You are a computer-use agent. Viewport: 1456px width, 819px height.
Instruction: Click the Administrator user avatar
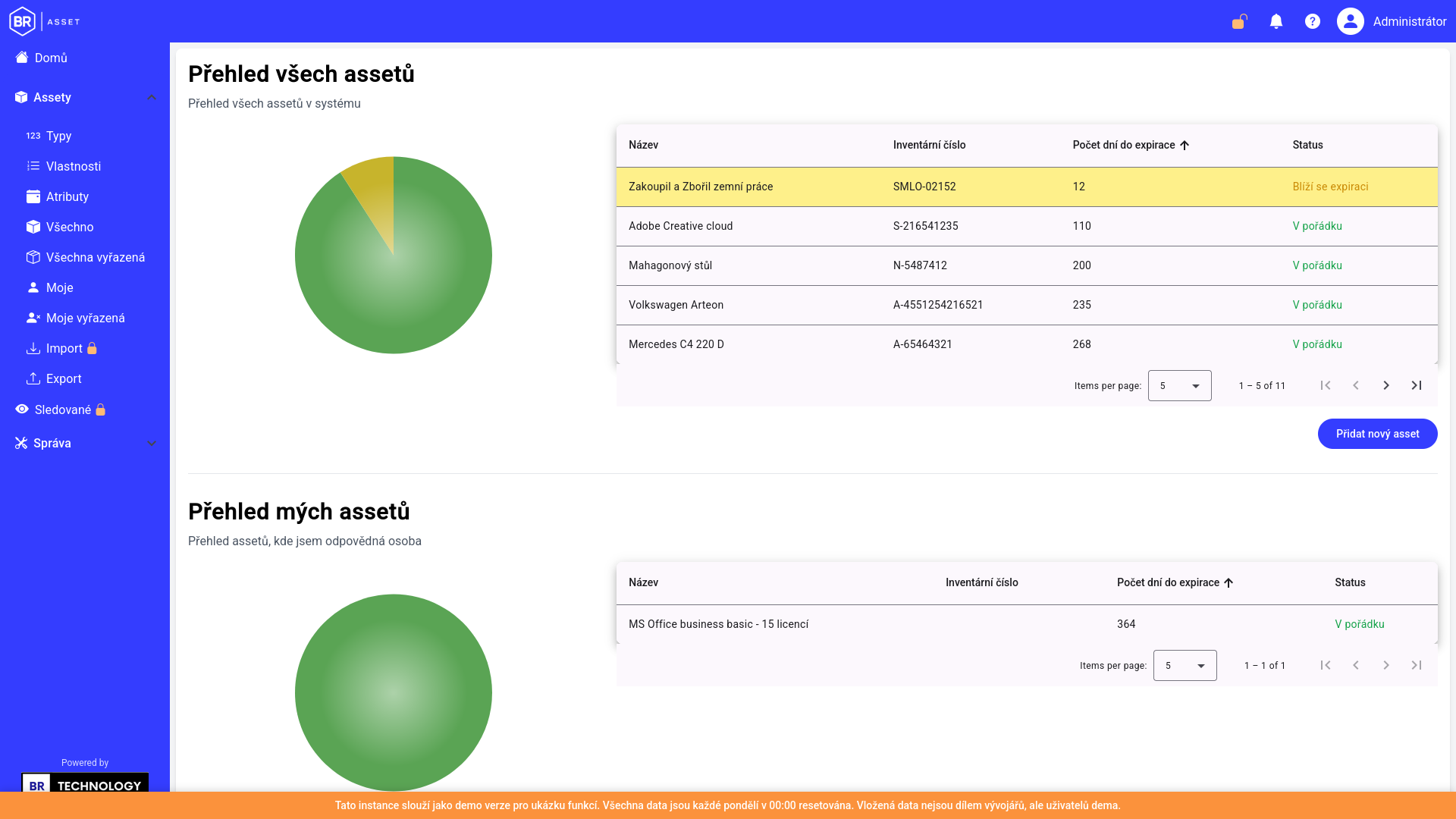click(1351, 21)
